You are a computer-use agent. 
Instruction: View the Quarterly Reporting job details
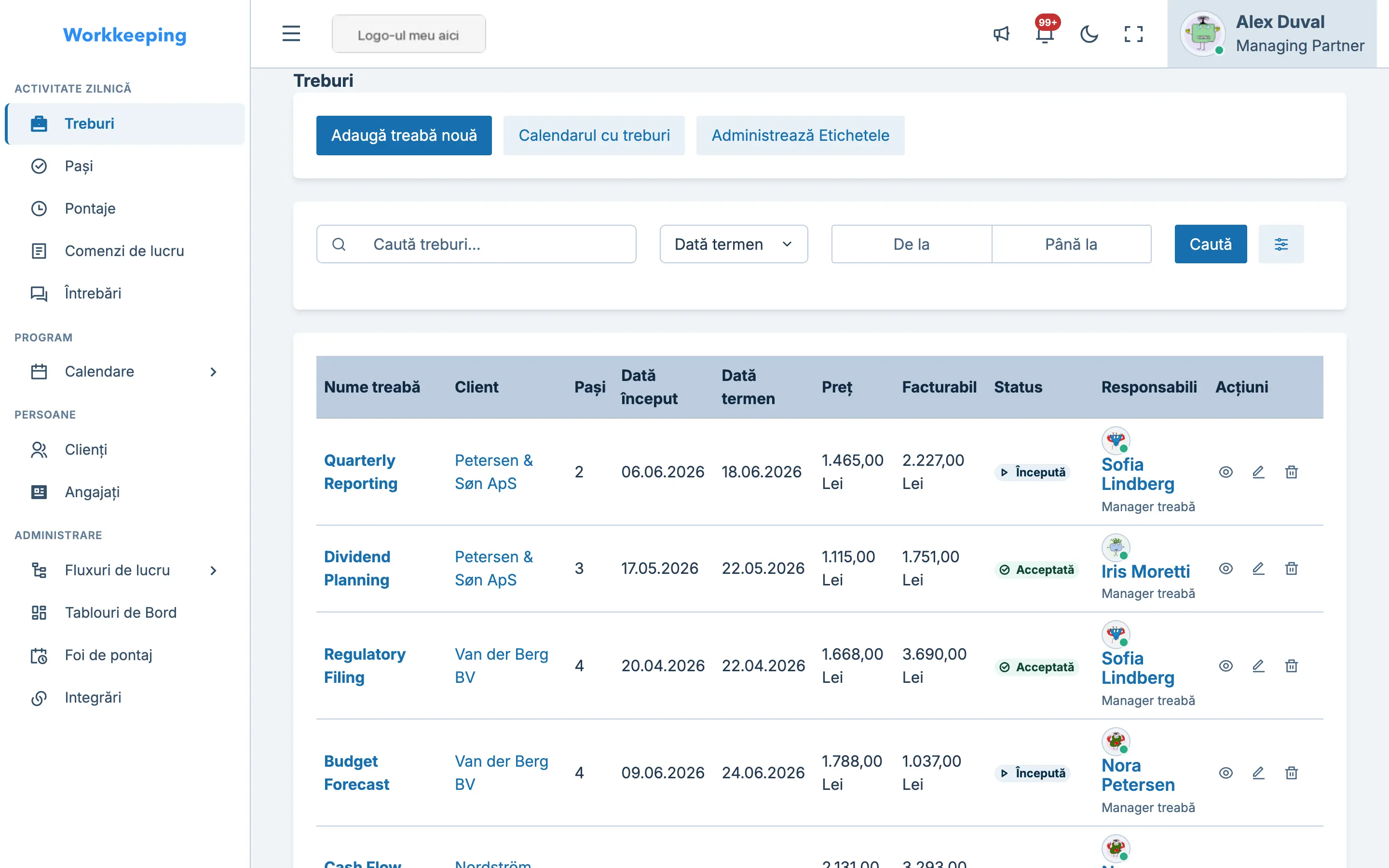click(1226, 472)
